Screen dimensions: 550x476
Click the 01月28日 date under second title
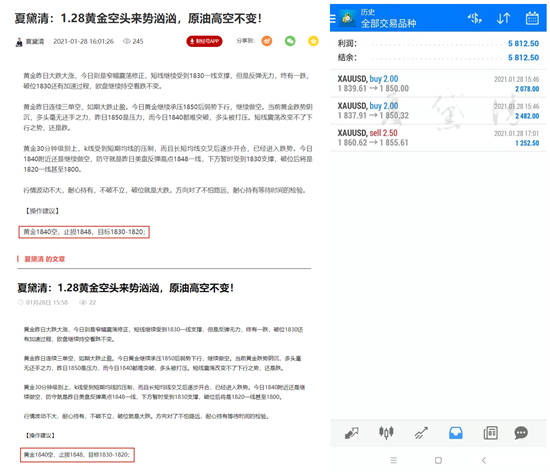[47, 302]
